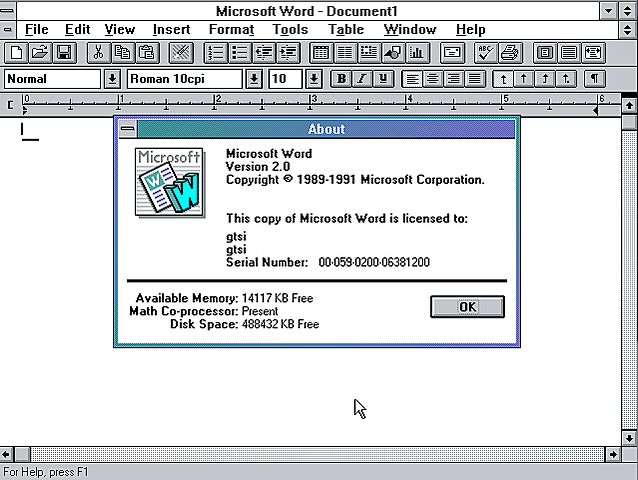The width and height of the screenshot is (638, 480).
Task: Click the Microsoft Word logo in About dialog
Action: click(x=169, y=182)
